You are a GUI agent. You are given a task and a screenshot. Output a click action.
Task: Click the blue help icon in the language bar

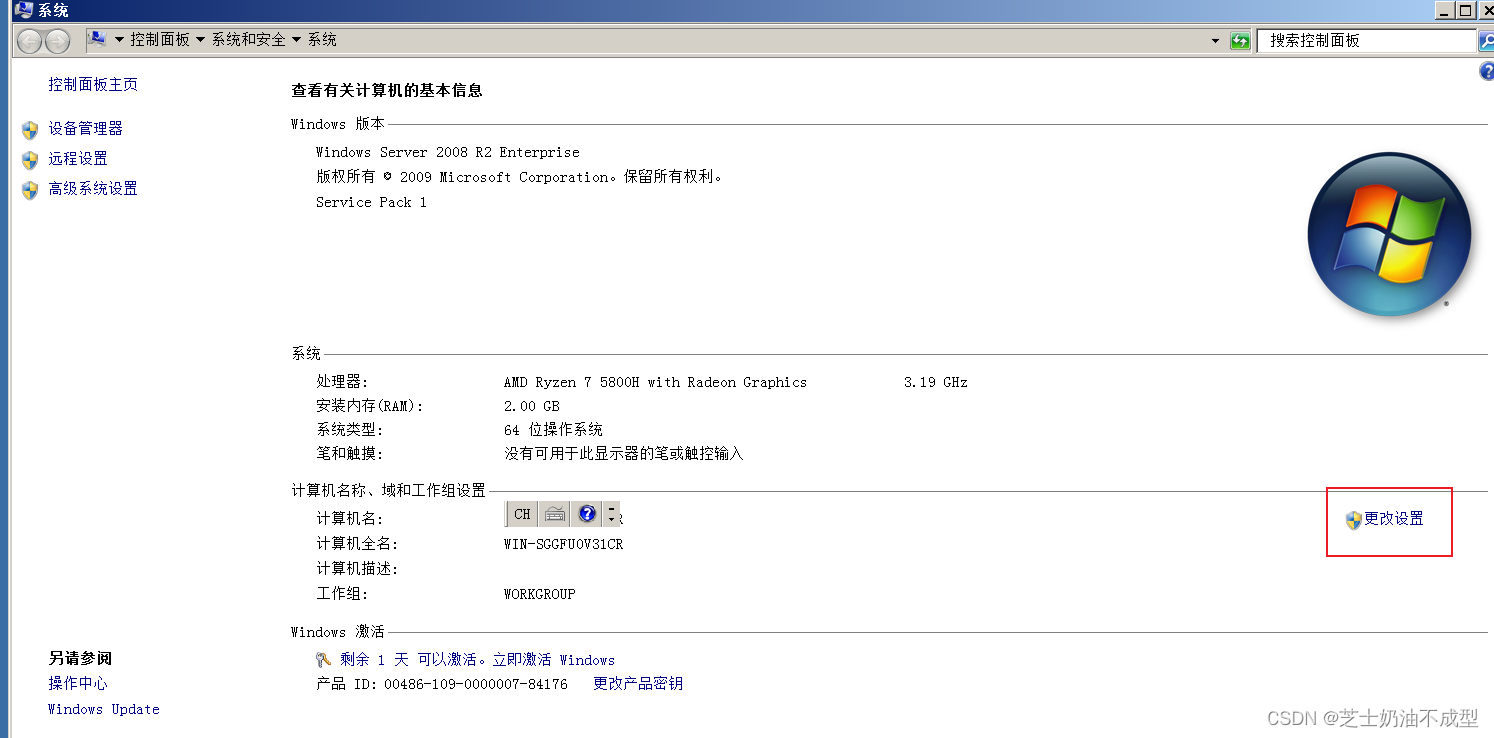[x=586, y=514]
